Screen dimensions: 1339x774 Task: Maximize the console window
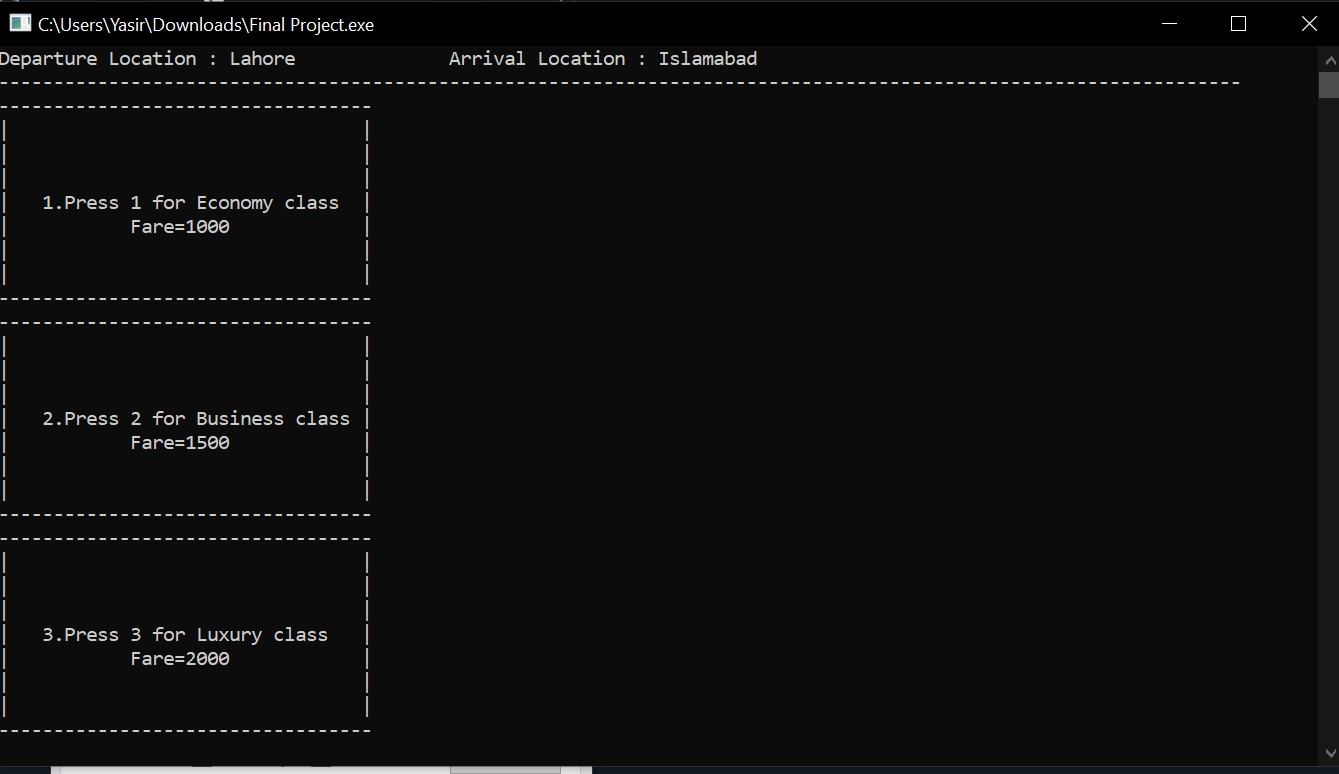click(x=1238, y=23)
